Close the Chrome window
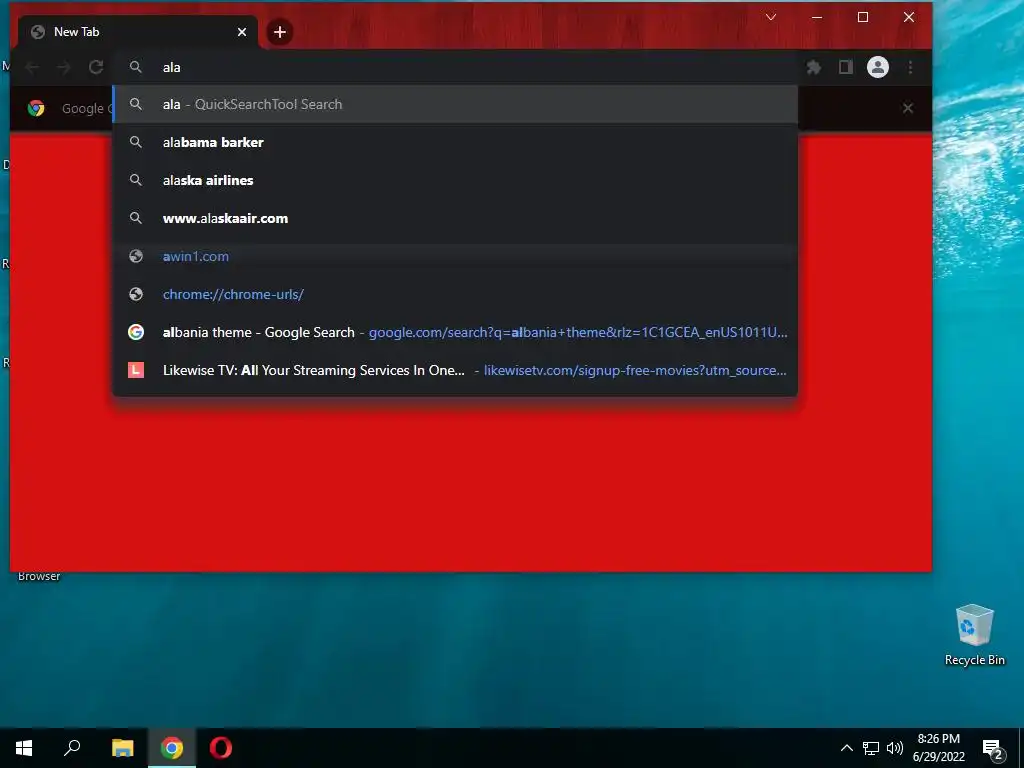The image size is (1024, 768). coord(908,17)
